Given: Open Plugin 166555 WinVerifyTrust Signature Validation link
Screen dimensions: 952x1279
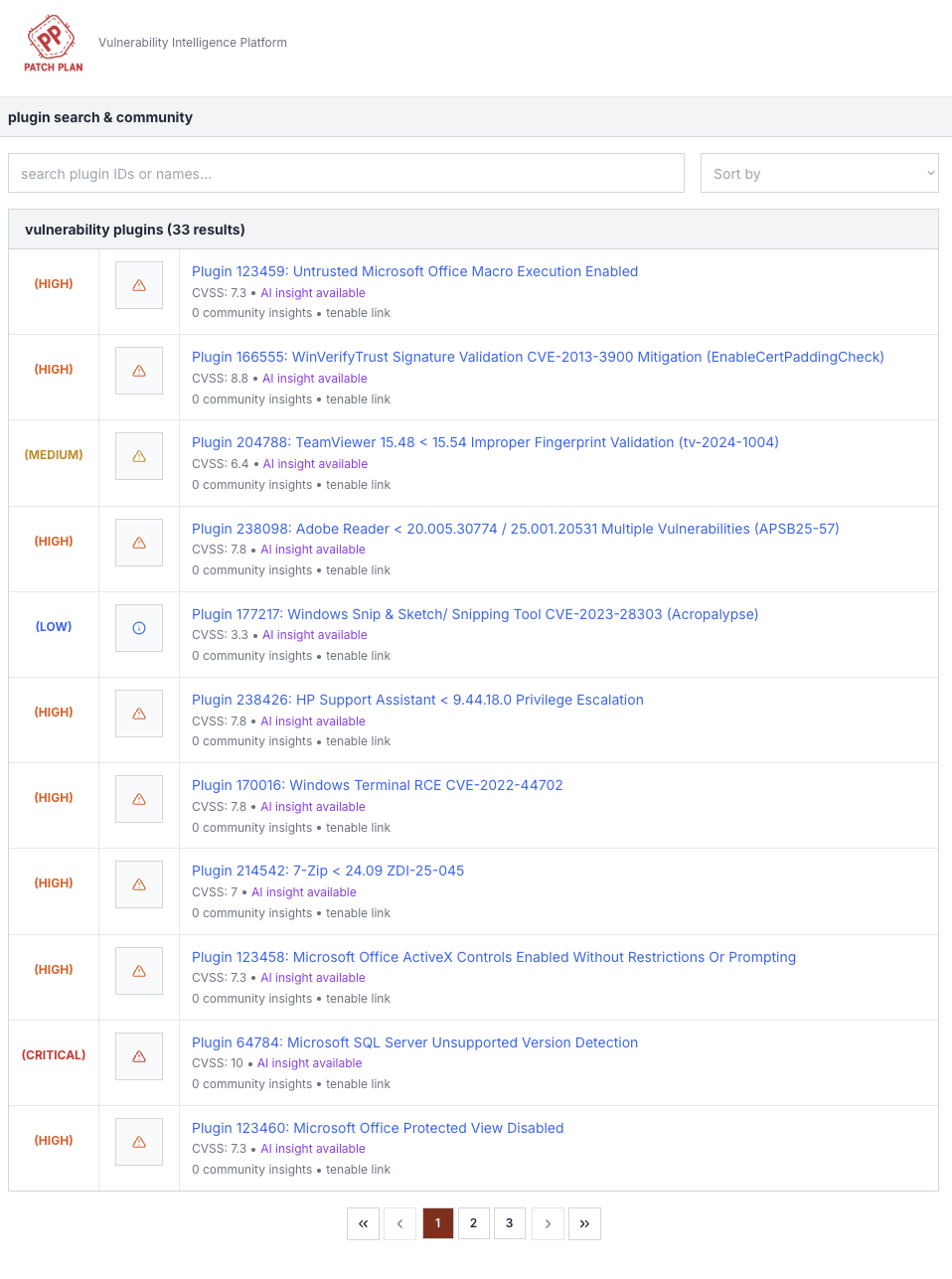Looking at the screenshot, I should [x=538, y=357].
